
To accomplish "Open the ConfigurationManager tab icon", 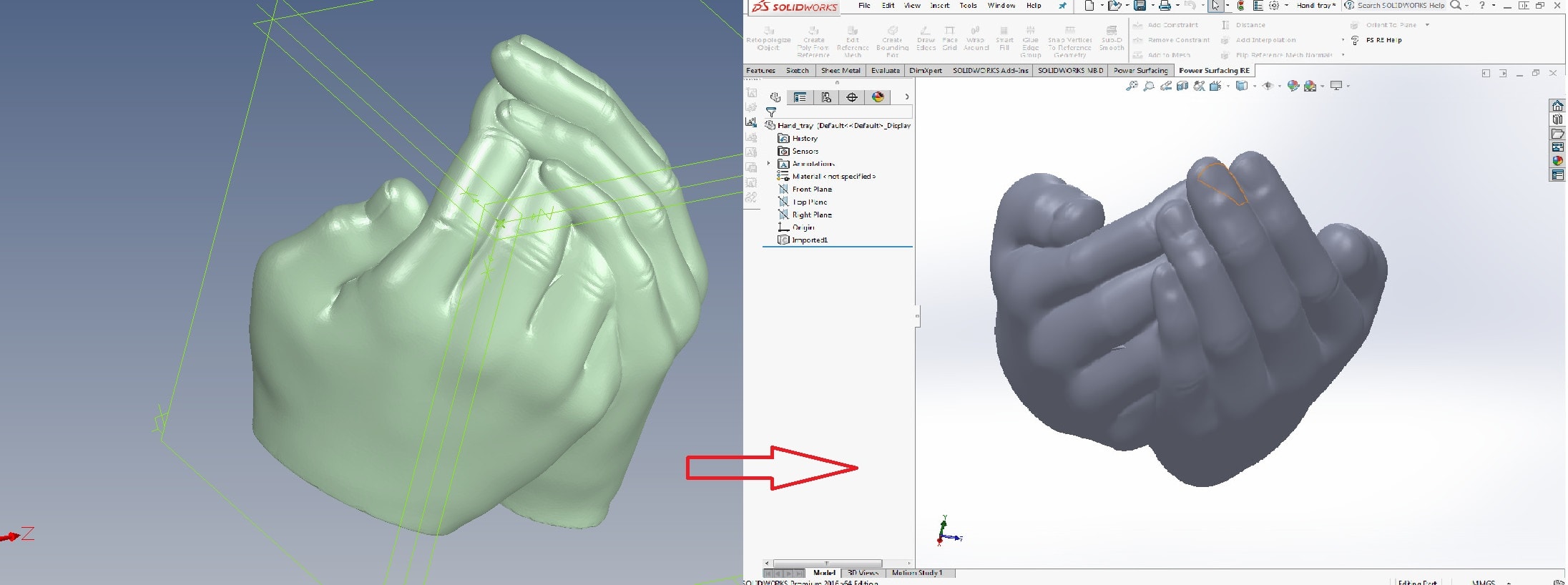I will coord(826,97).
